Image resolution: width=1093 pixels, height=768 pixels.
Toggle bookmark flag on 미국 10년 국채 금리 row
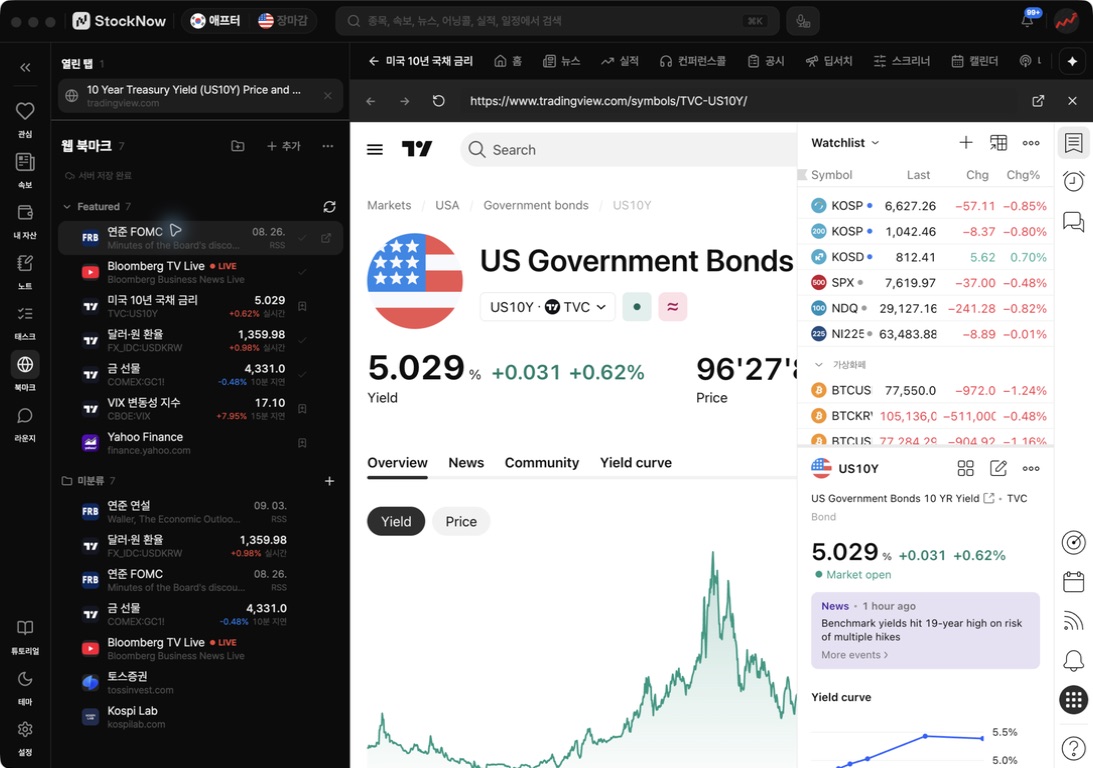click(x=303, y=306)
